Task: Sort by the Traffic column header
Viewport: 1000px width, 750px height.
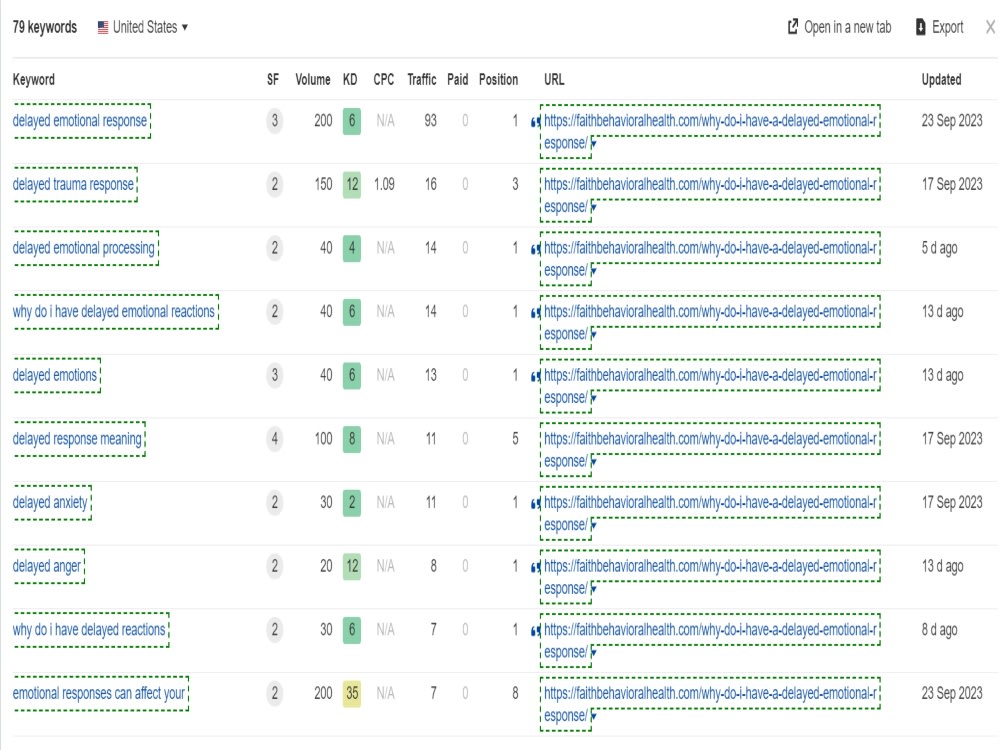Action: (422, 80)
